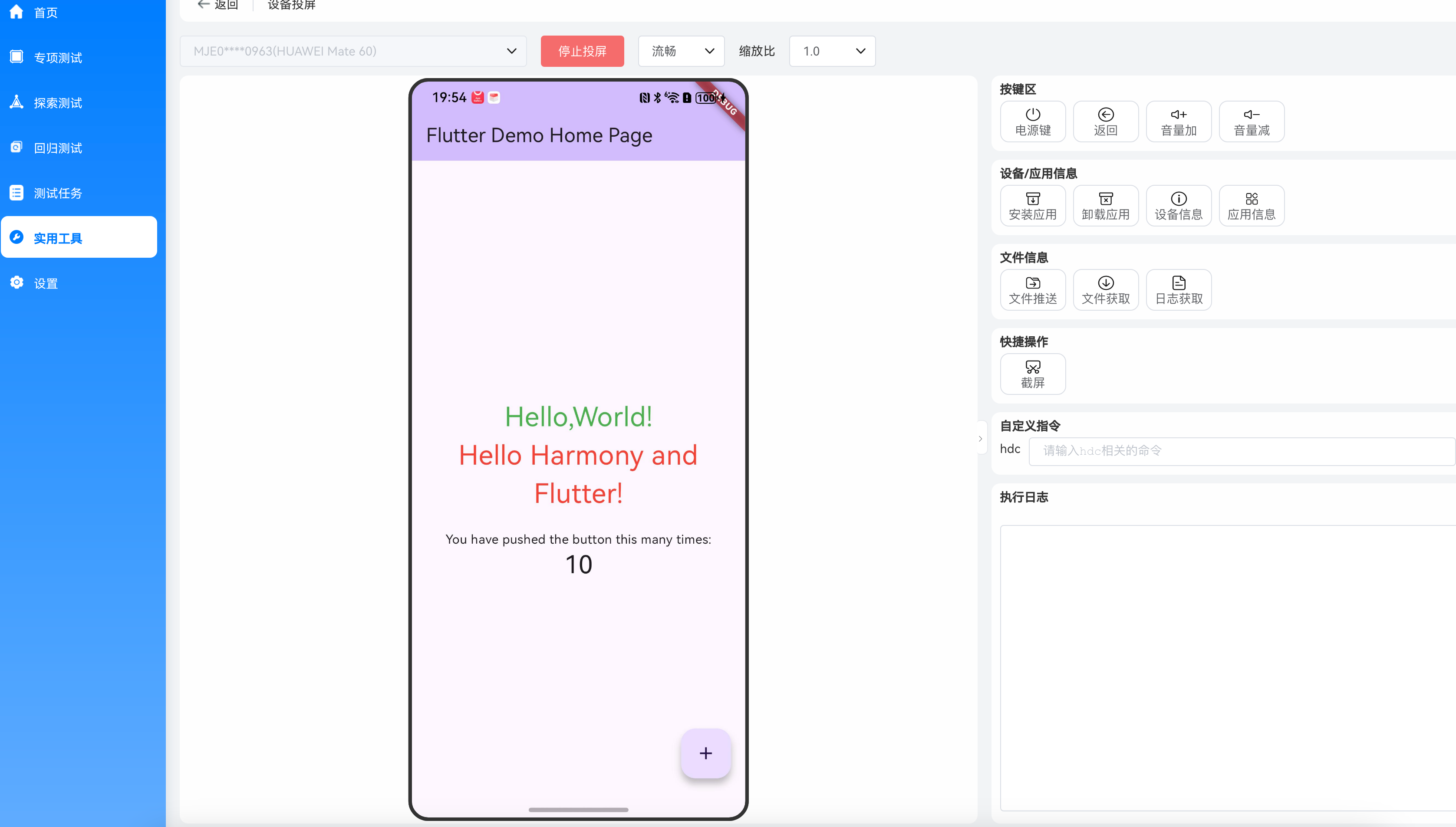Click the red 停止投屏 button
The image size is (1456, 827).
(x=582, y=51)
